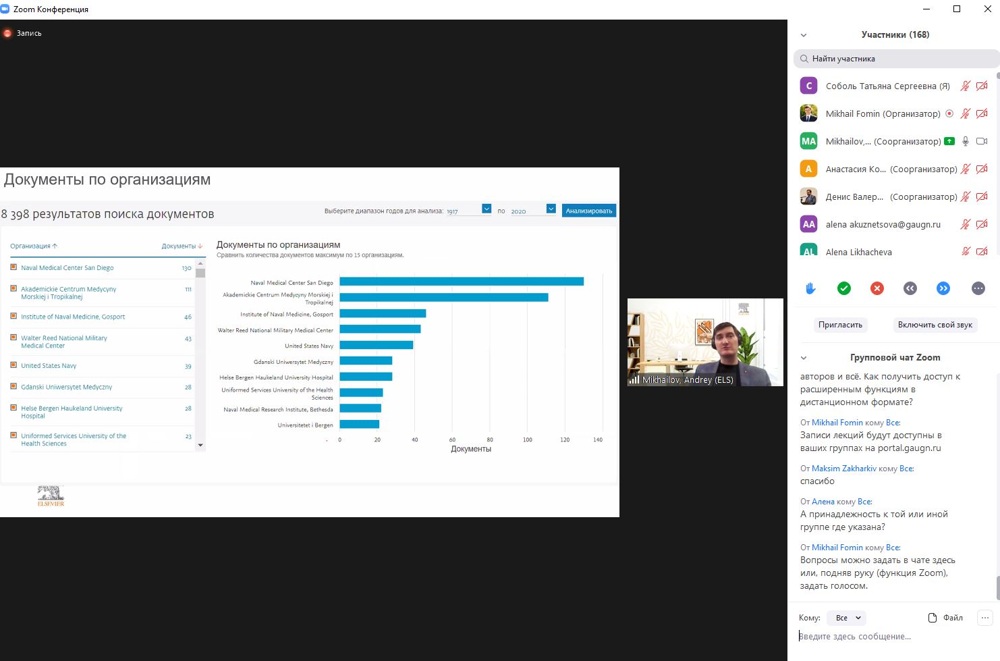Collapse the Участники (168) panel chevron
Image resolution: width=1000 pixels, height=661 pixels.
tap(804, 35)
